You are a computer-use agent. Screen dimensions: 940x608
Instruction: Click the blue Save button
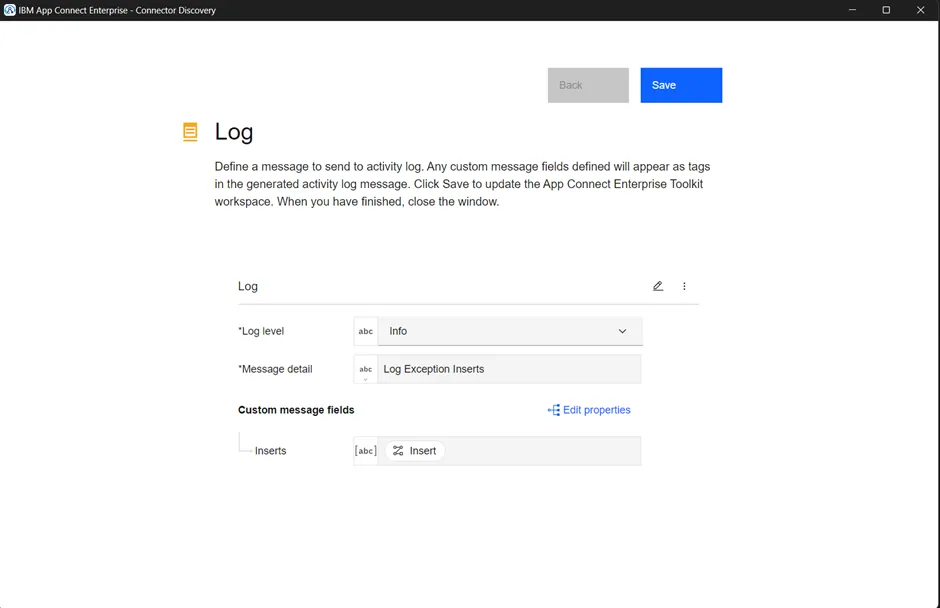(681, 85)
